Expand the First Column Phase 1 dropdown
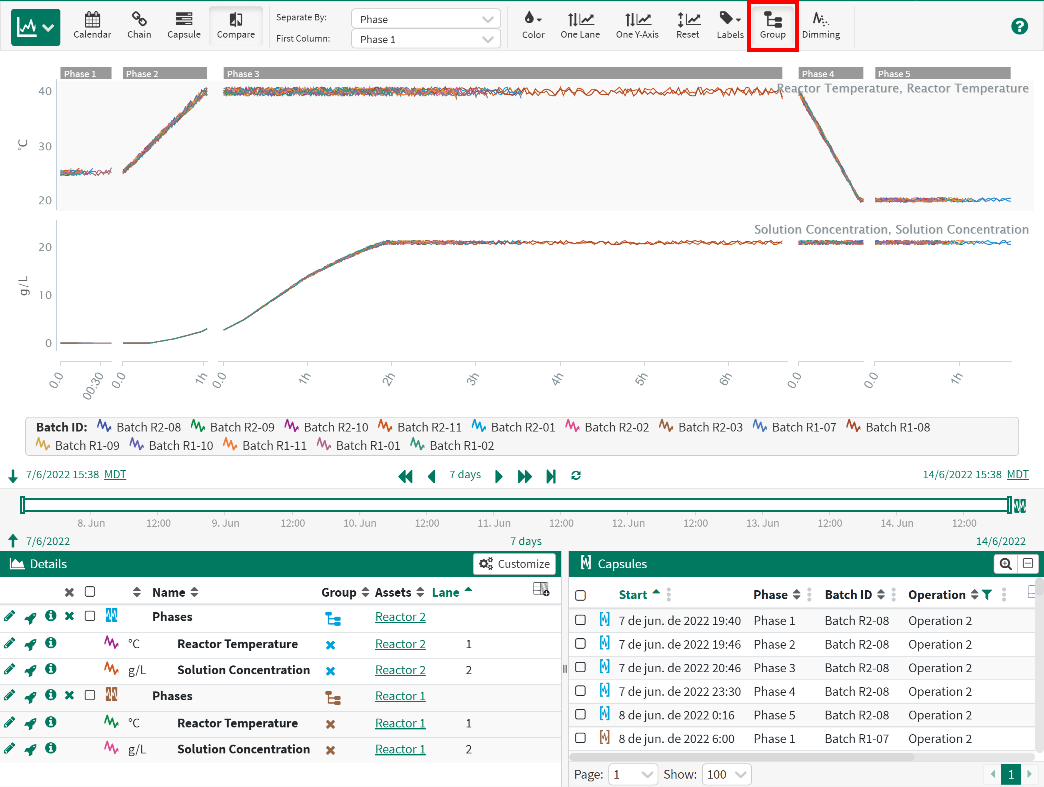Image resolution: width=1044 pixels, height=787 pixels. coord(427,40)
